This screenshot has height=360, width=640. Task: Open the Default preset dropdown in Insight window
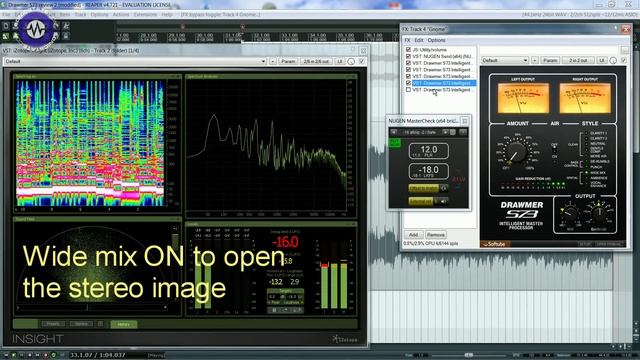coord(135,61)
